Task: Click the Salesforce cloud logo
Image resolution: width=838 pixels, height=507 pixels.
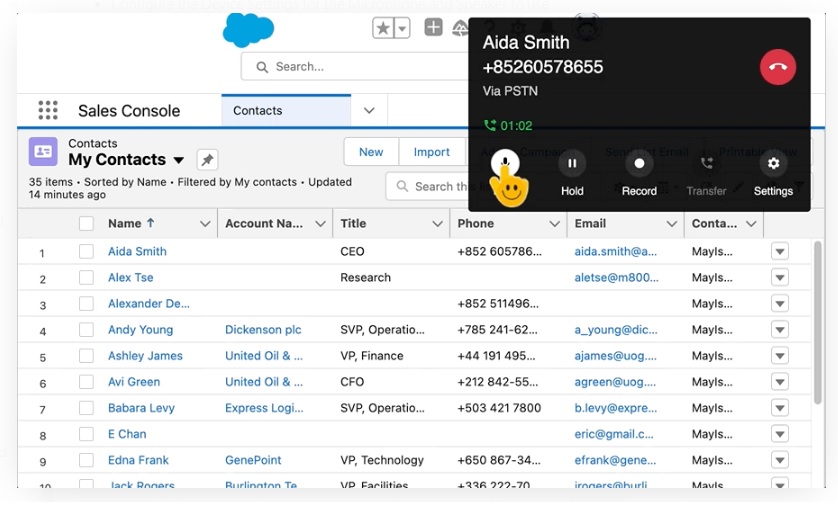Action: point(248,29)
